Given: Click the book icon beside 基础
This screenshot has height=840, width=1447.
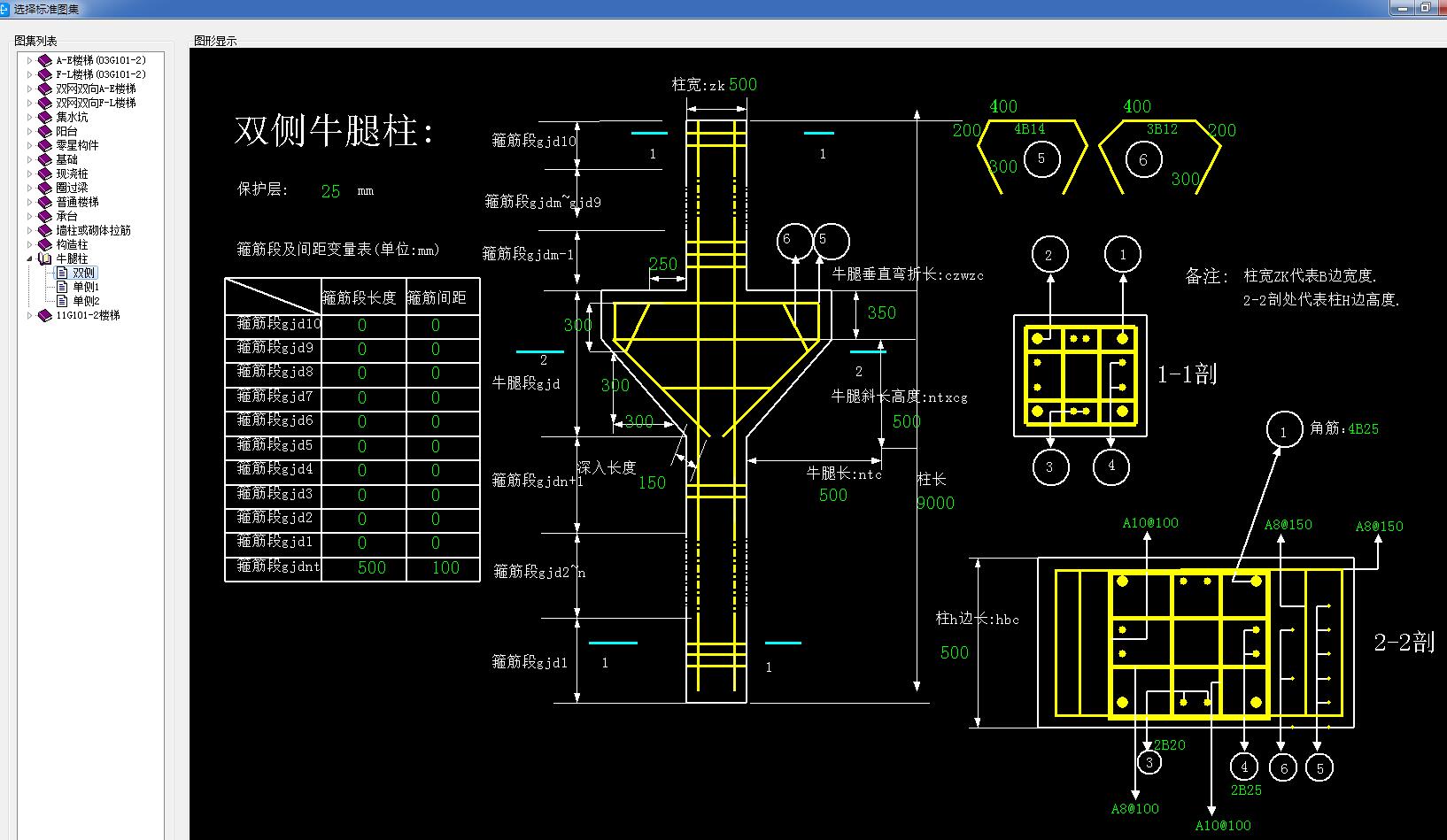Looking at the screenshot, I should (45, 159).
